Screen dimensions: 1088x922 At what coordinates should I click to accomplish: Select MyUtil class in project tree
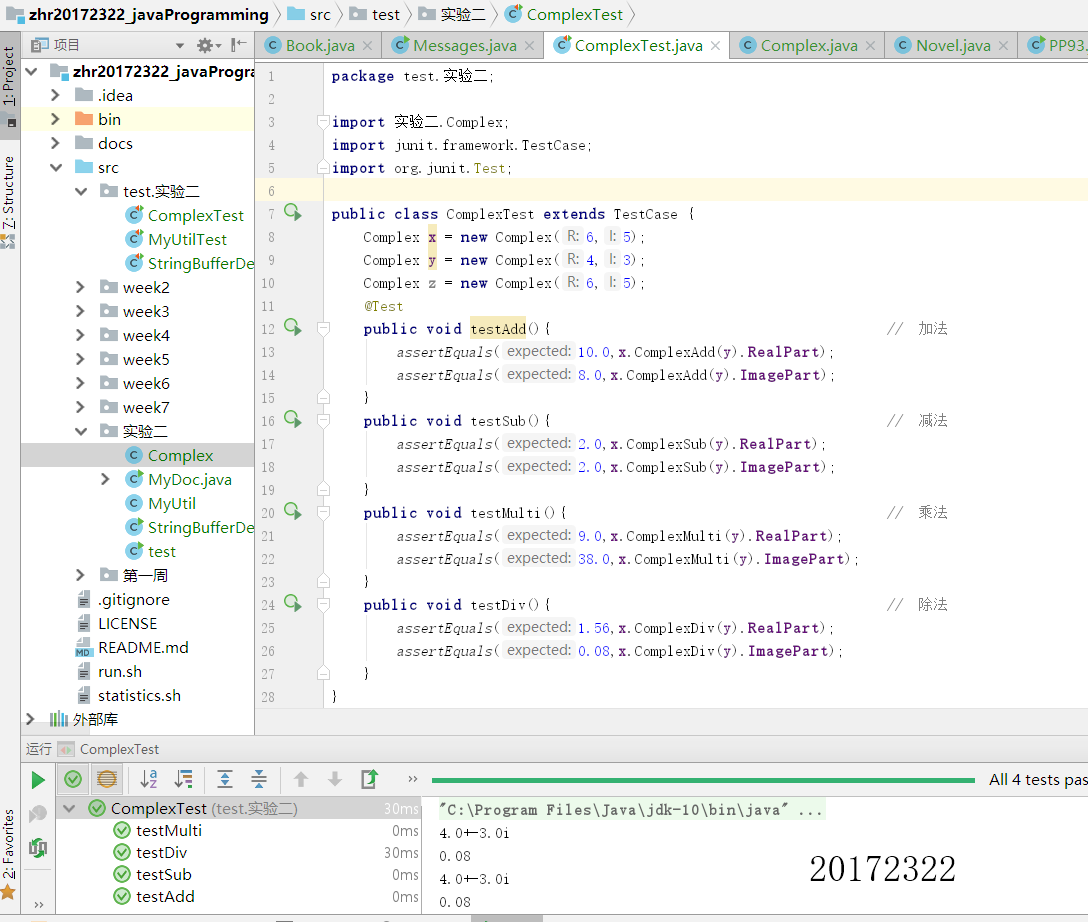161,504
